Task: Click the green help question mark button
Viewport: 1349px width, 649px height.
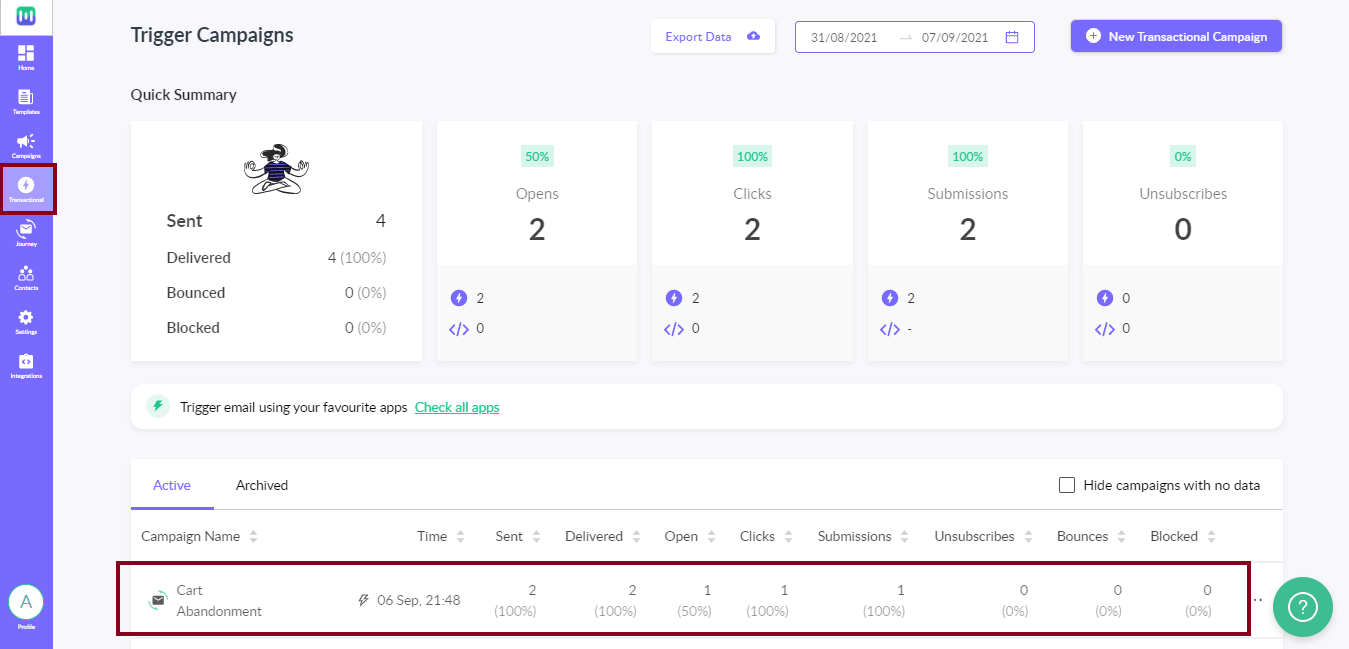Action: click(1302, 607)
